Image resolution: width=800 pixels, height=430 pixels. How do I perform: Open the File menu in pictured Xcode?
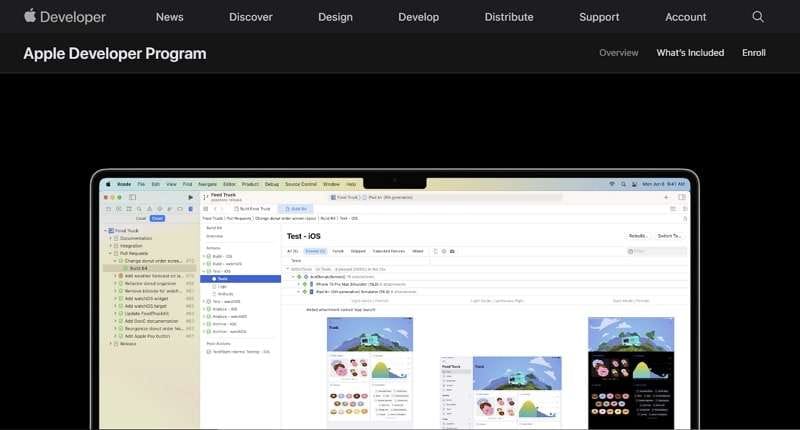click(x=141, y=184)
